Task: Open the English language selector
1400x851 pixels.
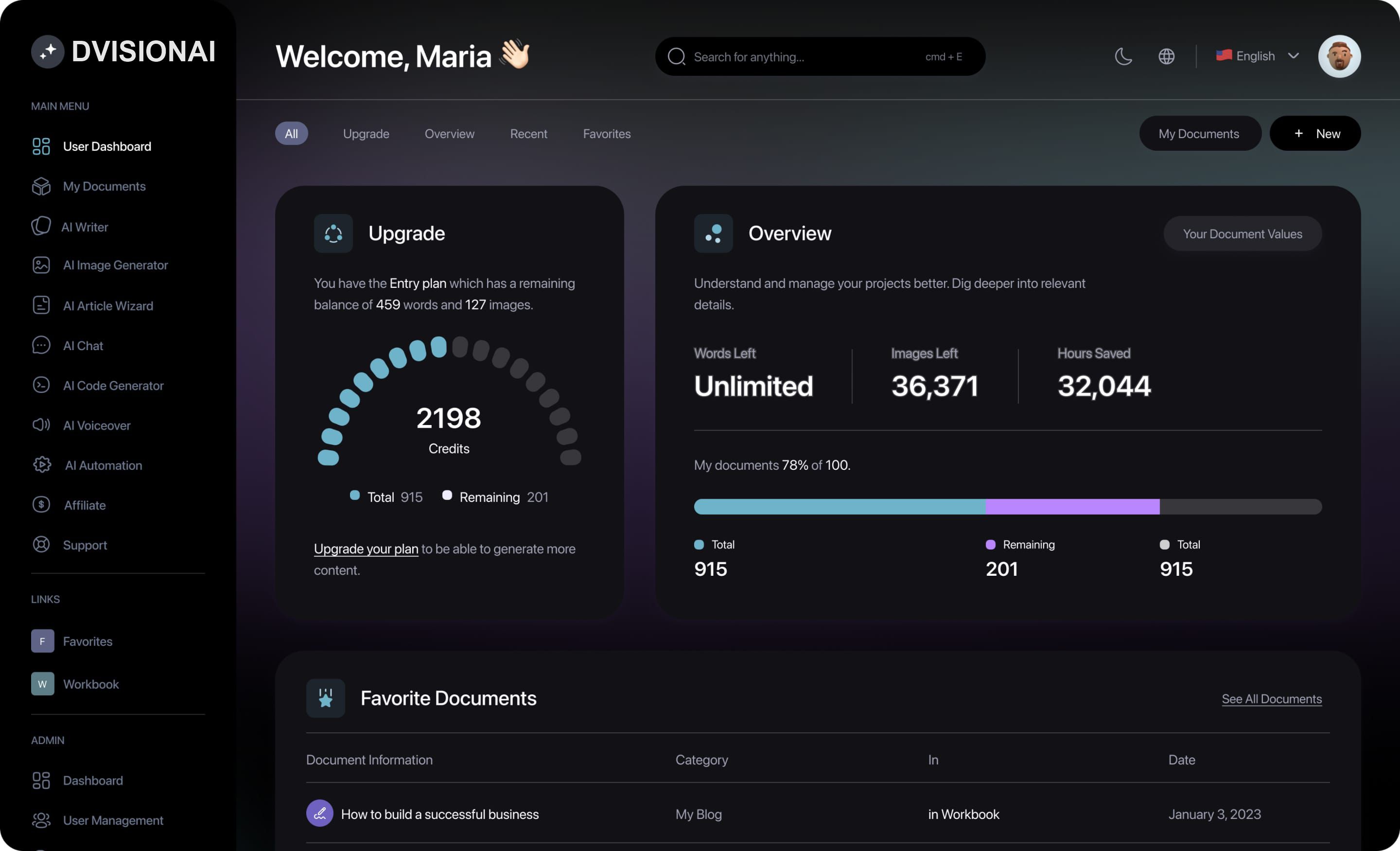Action: point(1258,56)
